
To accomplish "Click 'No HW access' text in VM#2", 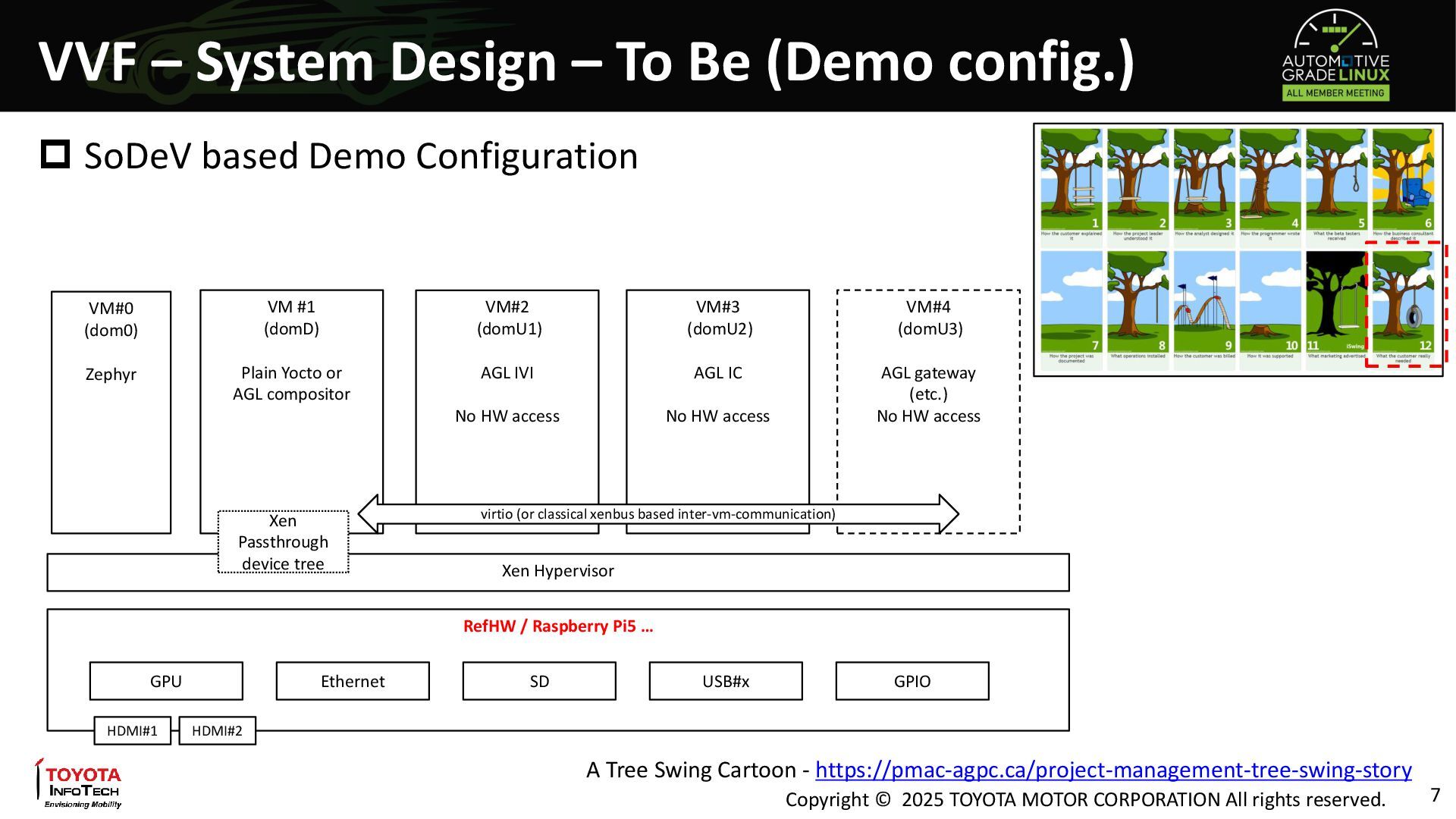I will [x=507, y=416].
